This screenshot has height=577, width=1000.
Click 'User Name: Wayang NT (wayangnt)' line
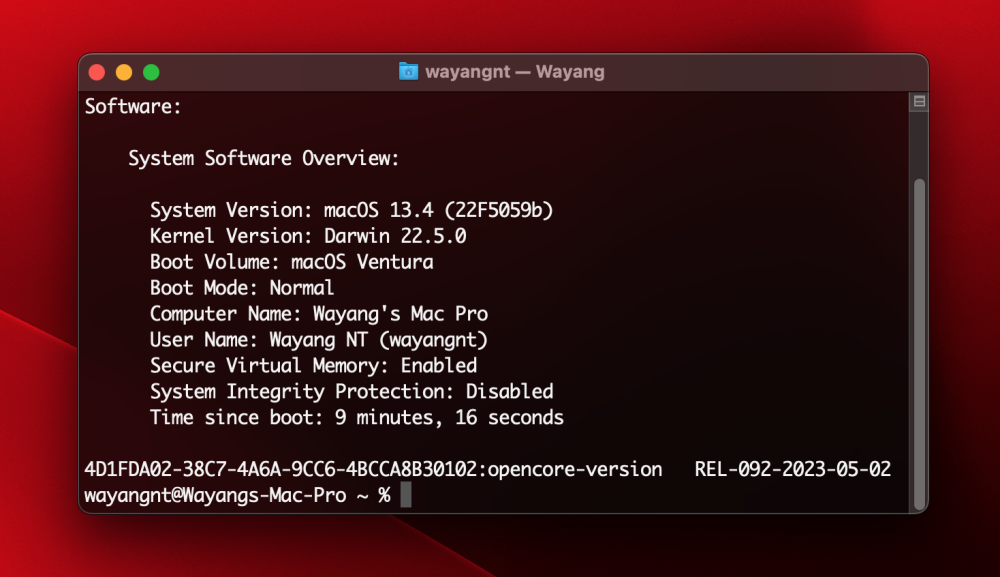coord(319,340)
